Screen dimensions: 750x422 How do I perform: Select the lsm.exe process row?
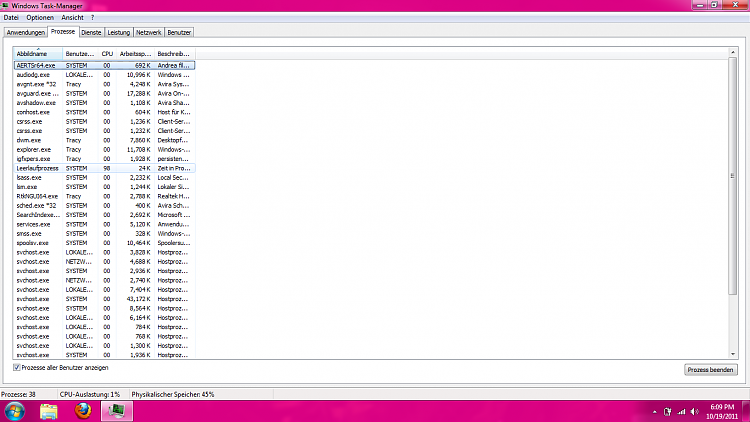click(x=104, y=187)
